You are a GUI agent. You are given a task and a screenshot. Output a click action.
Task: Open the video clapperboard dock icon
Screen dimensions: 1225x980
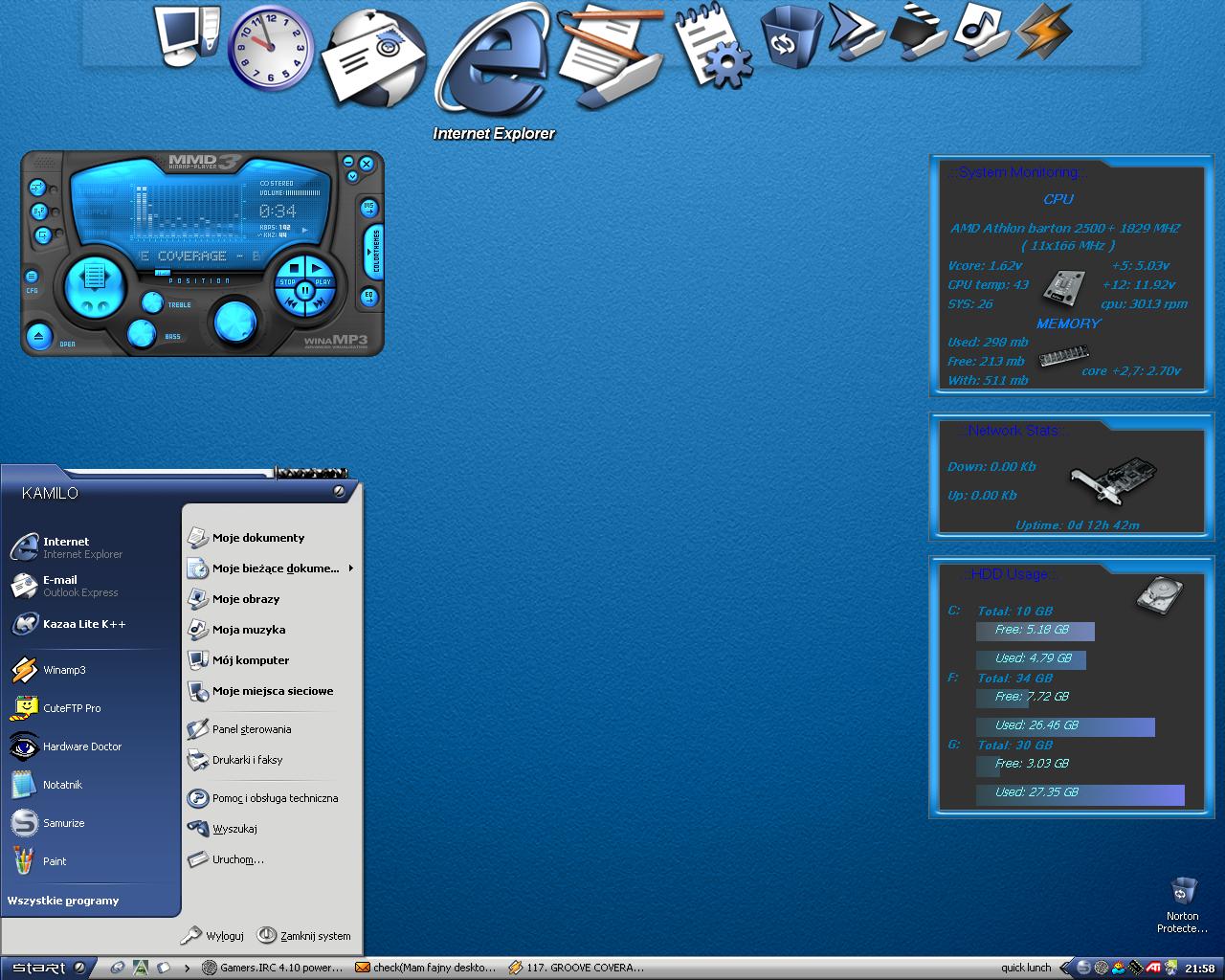point(918,33)
